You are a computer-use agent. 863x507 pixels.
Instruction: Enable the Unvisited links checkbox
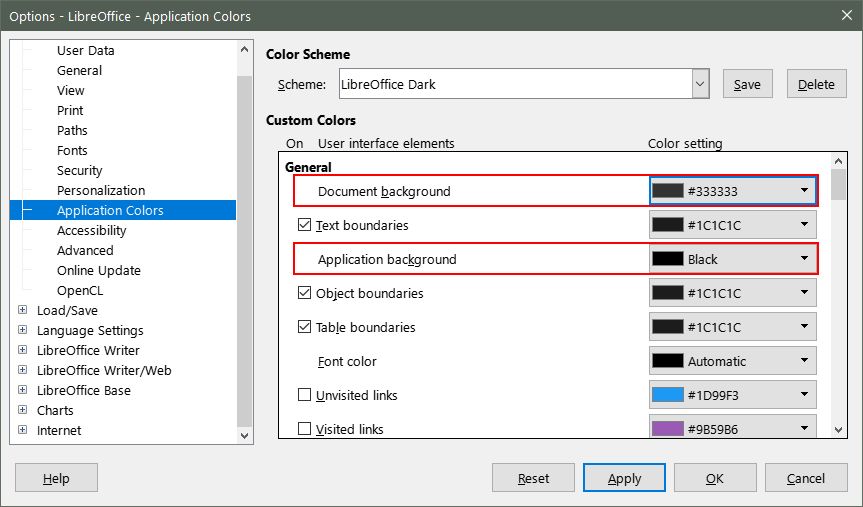pyautogui.click(x=305, y=395)
